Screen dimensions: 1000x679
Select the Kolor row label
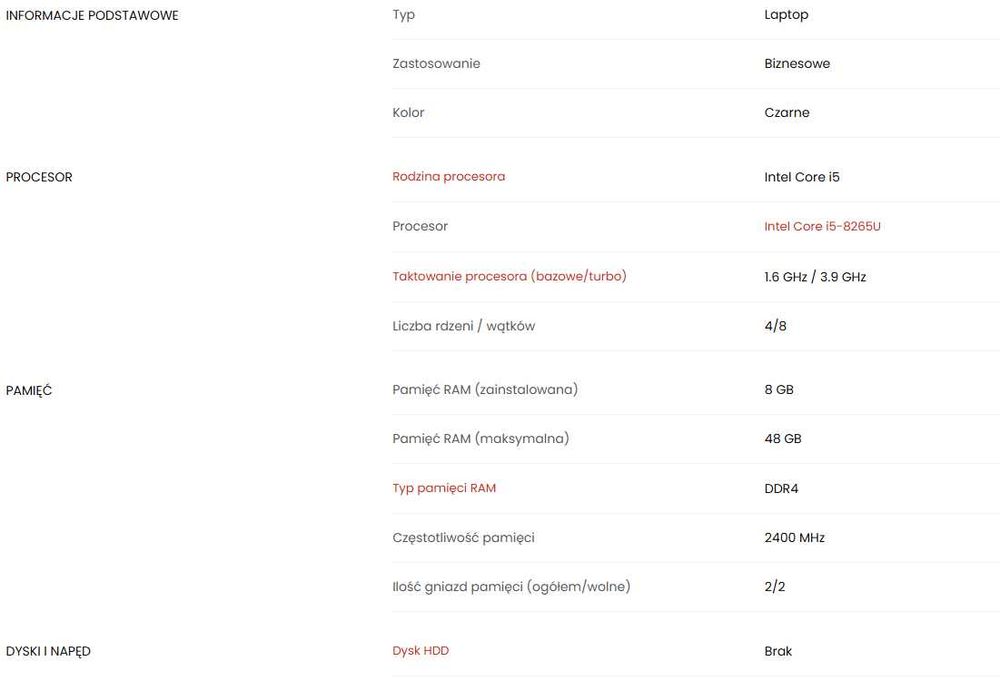[x=408, y=113]
